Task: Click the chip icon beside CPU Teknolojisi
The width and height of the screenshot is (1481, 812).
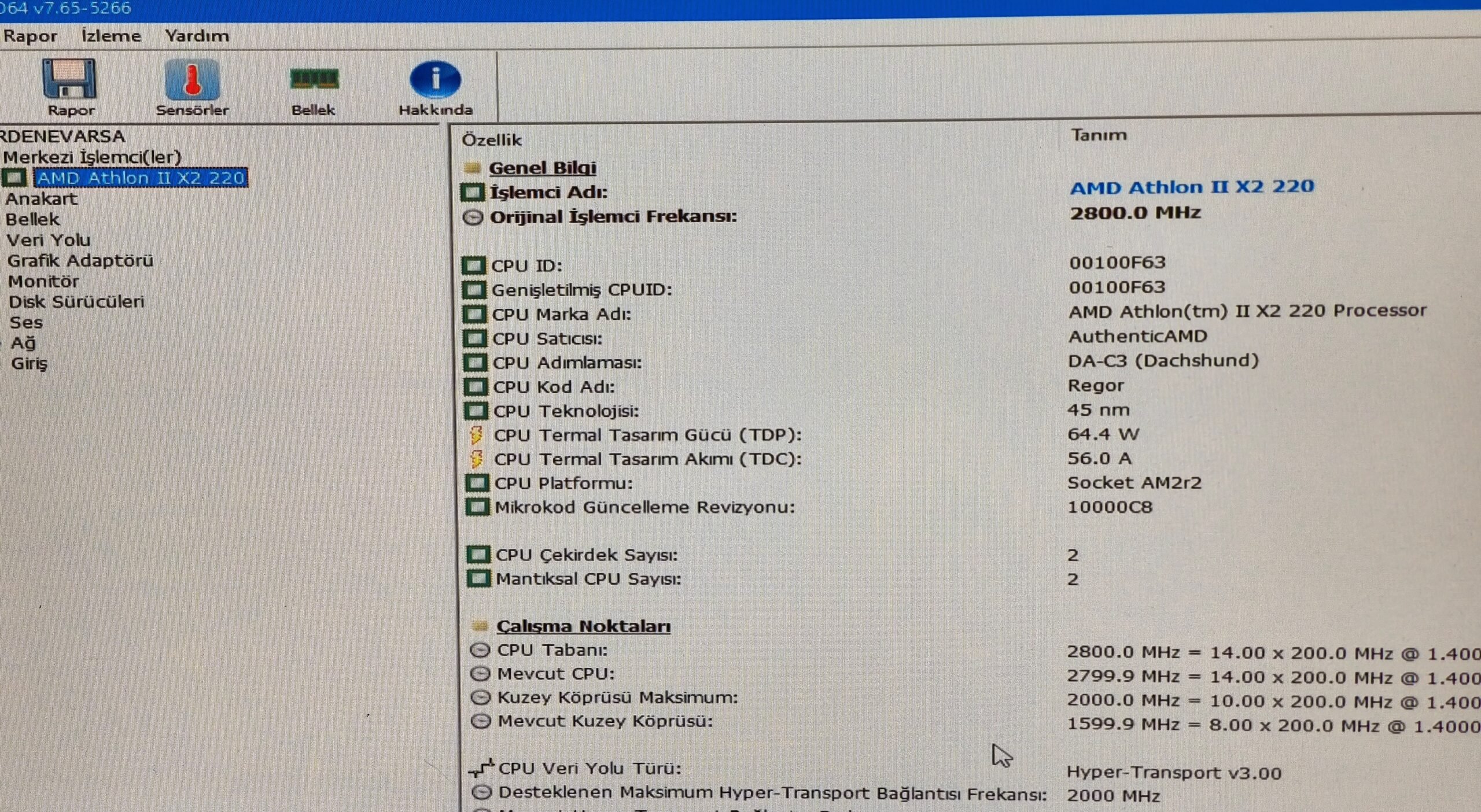Action: coord(476,411)
